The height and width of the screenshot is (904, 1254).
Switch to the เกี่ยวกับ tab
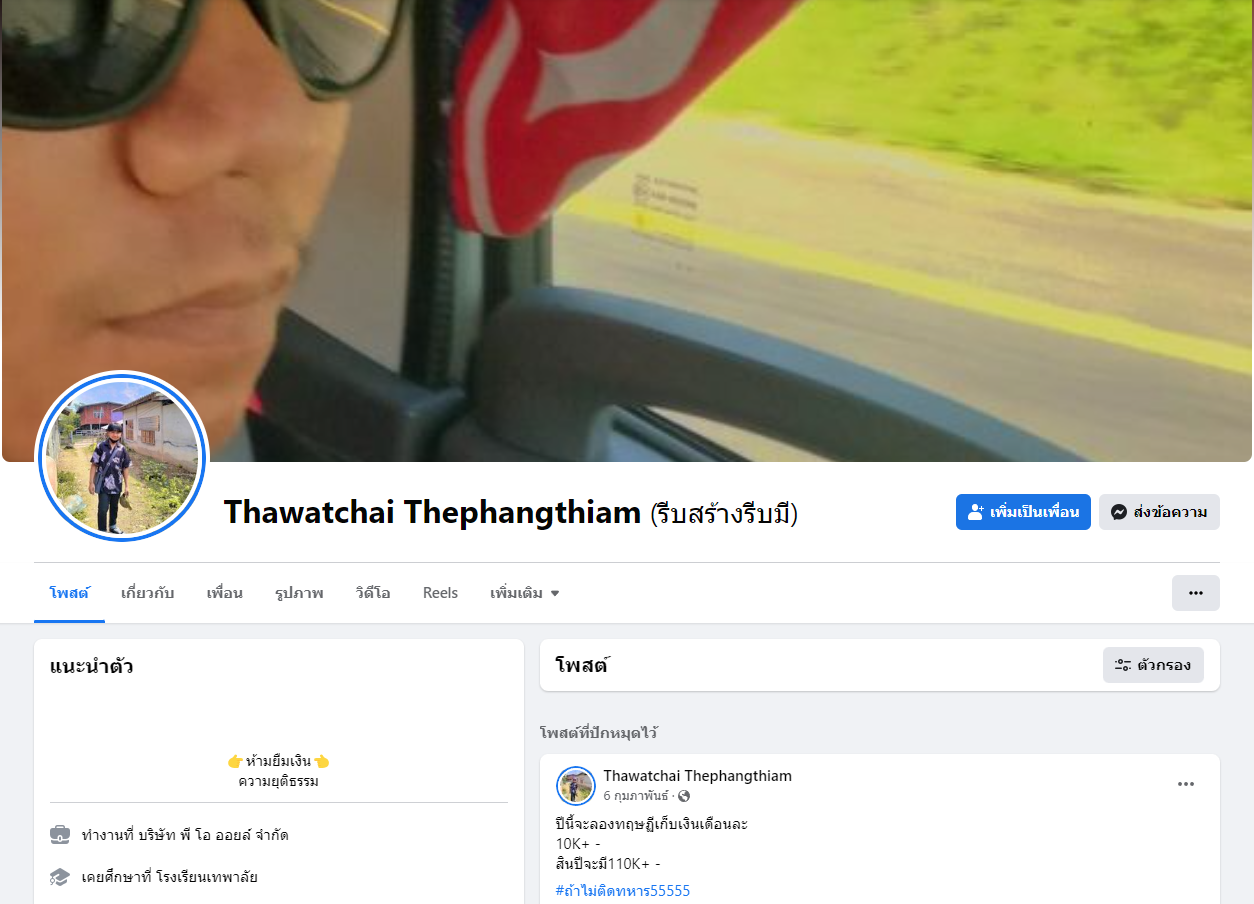pos(147,593)
